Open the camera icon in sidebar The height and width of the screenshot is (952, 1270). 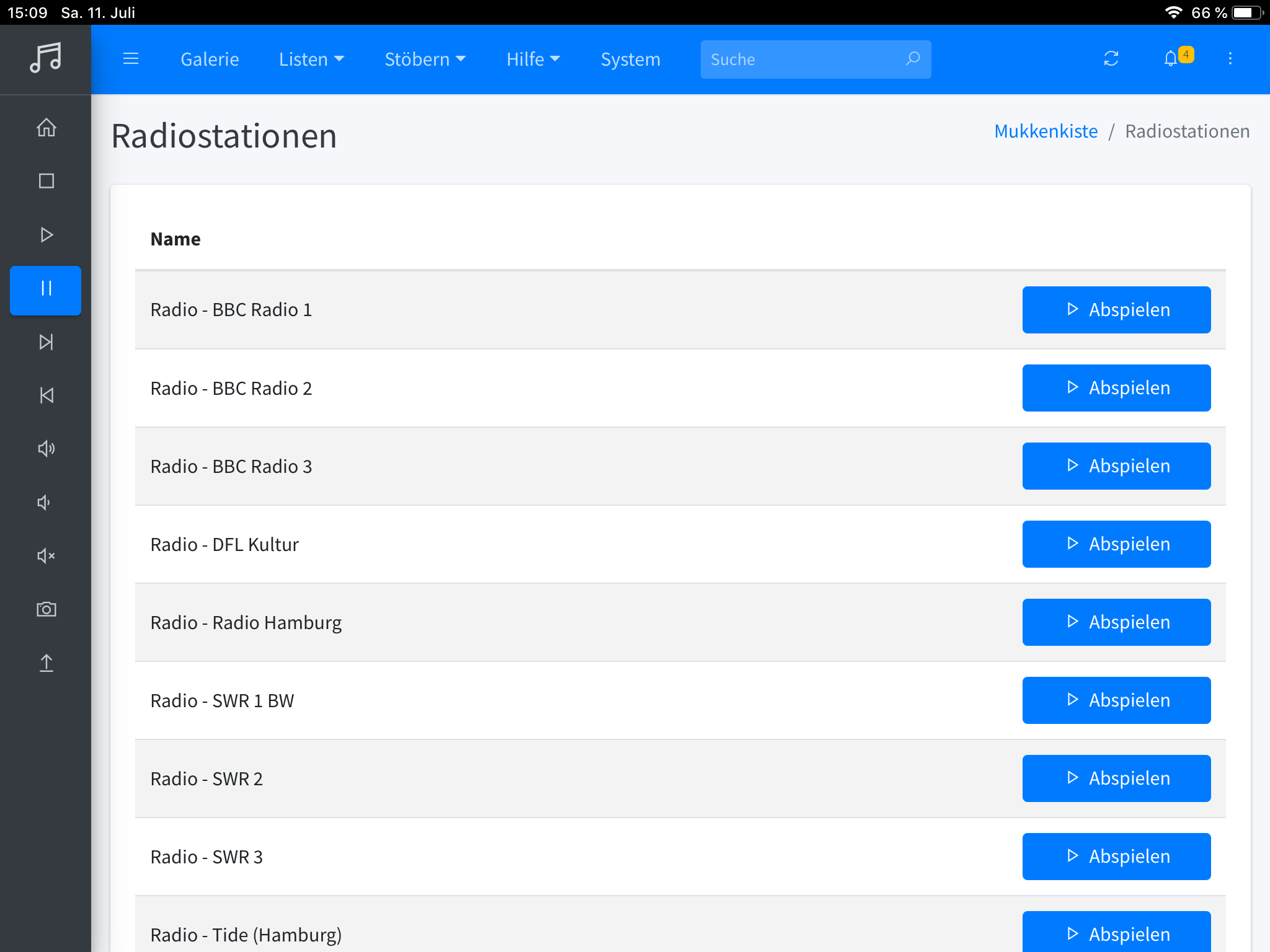pyautogui.click(x=46, y=610)
